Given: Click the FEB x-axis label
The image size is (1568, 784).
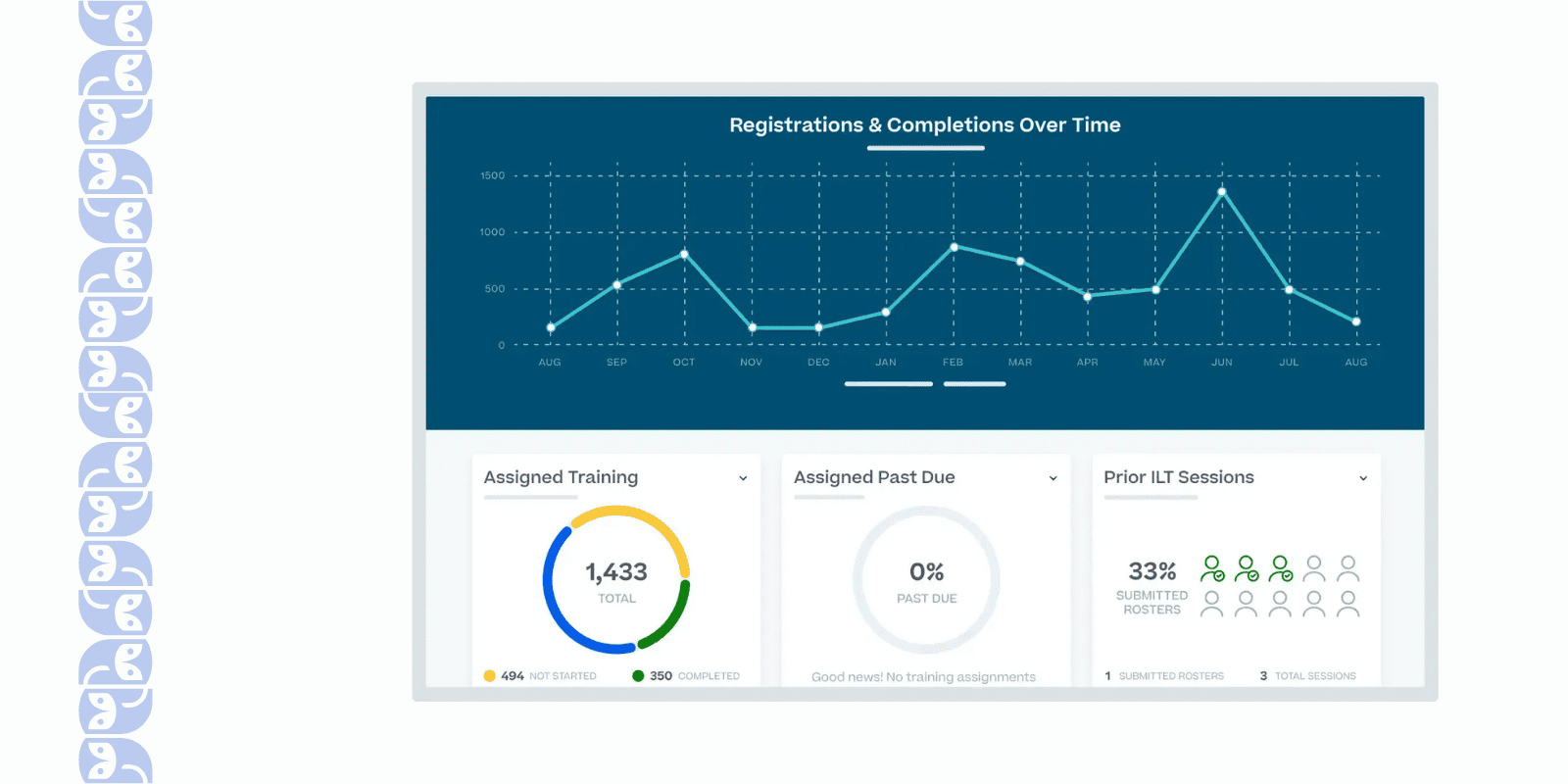Looking at the screenshot, I should click(x=953, y=363).
